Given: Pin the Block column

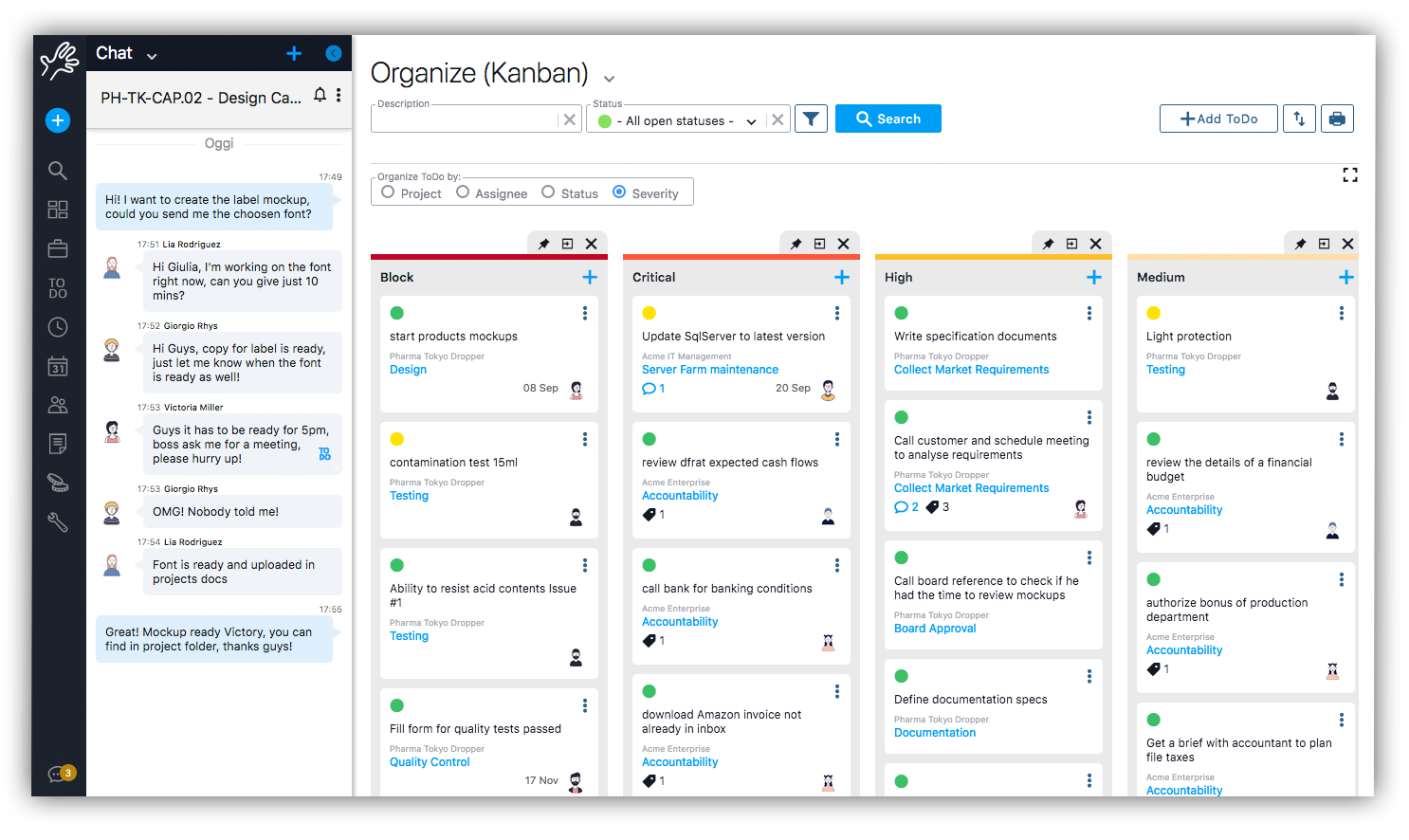Looking at the screenshot, I should tap(544, 244).
